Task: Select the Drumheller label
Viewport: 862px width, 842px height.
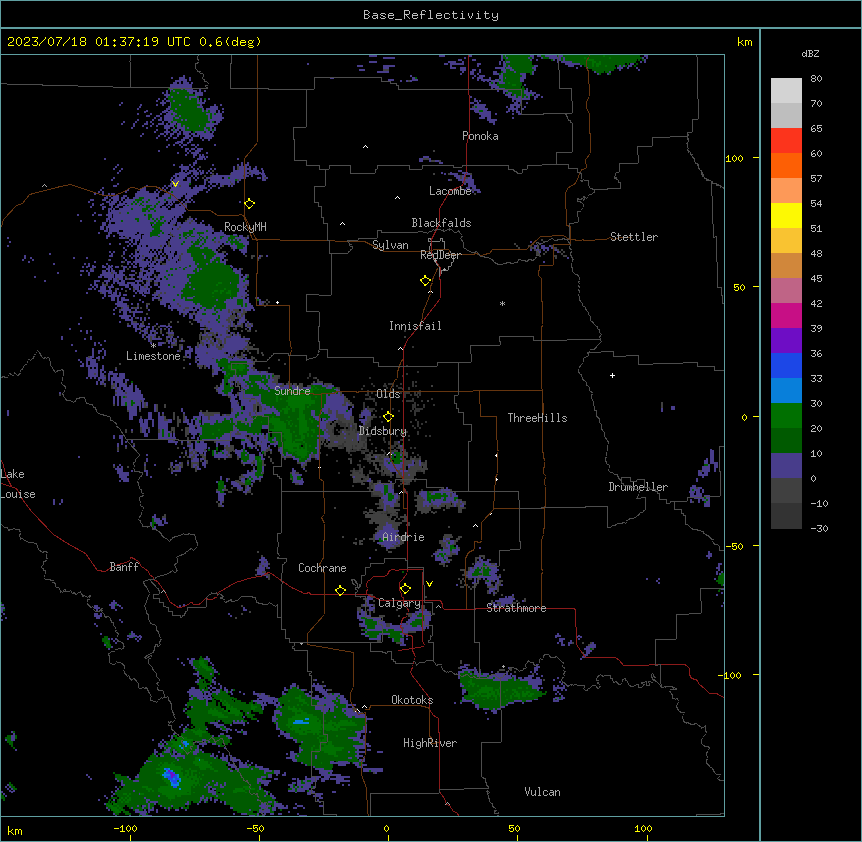Action: (638, 487)
